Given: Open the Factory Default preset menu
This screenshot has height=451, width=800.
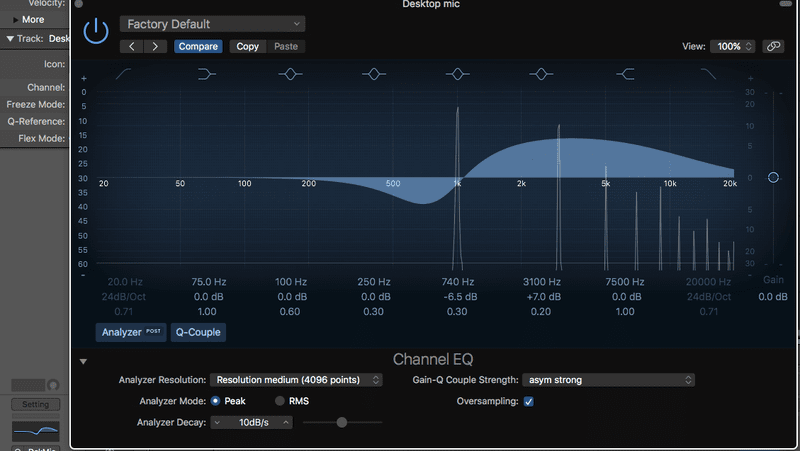Looking at the screenshot, I should [x=212, y=24].
